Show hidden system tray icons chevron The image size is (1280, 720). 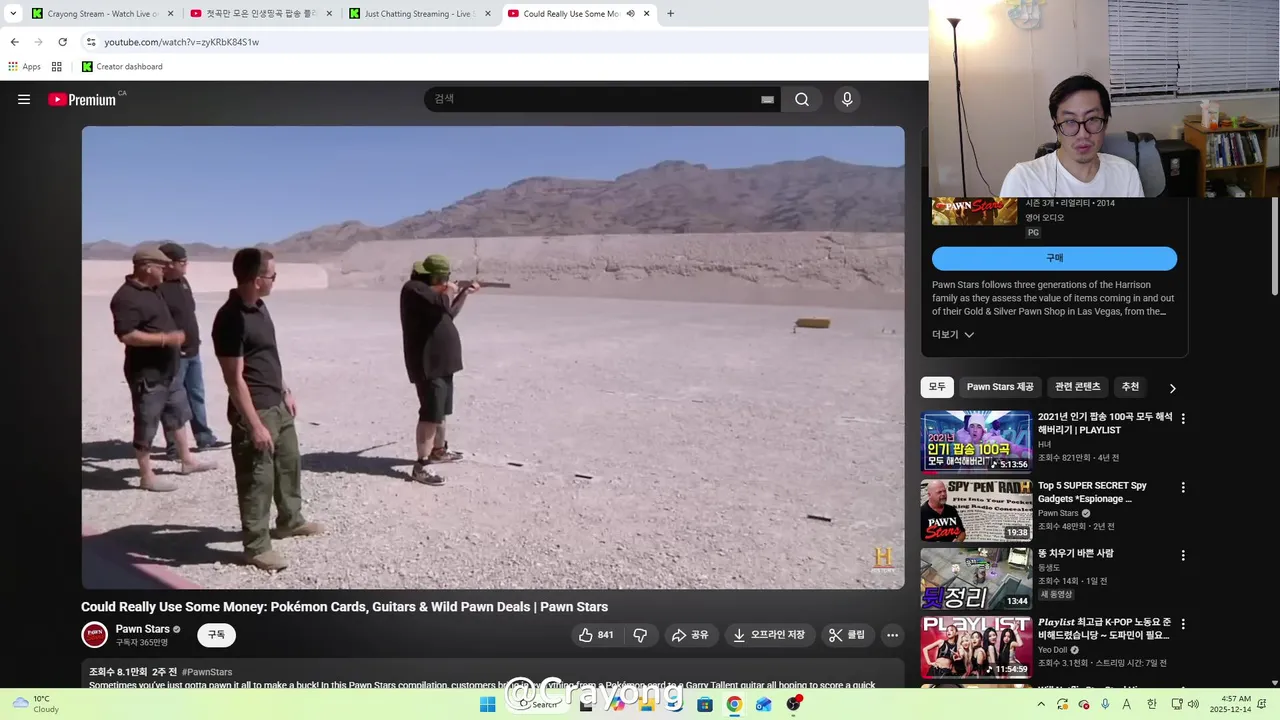click(x=1041, y=704)
